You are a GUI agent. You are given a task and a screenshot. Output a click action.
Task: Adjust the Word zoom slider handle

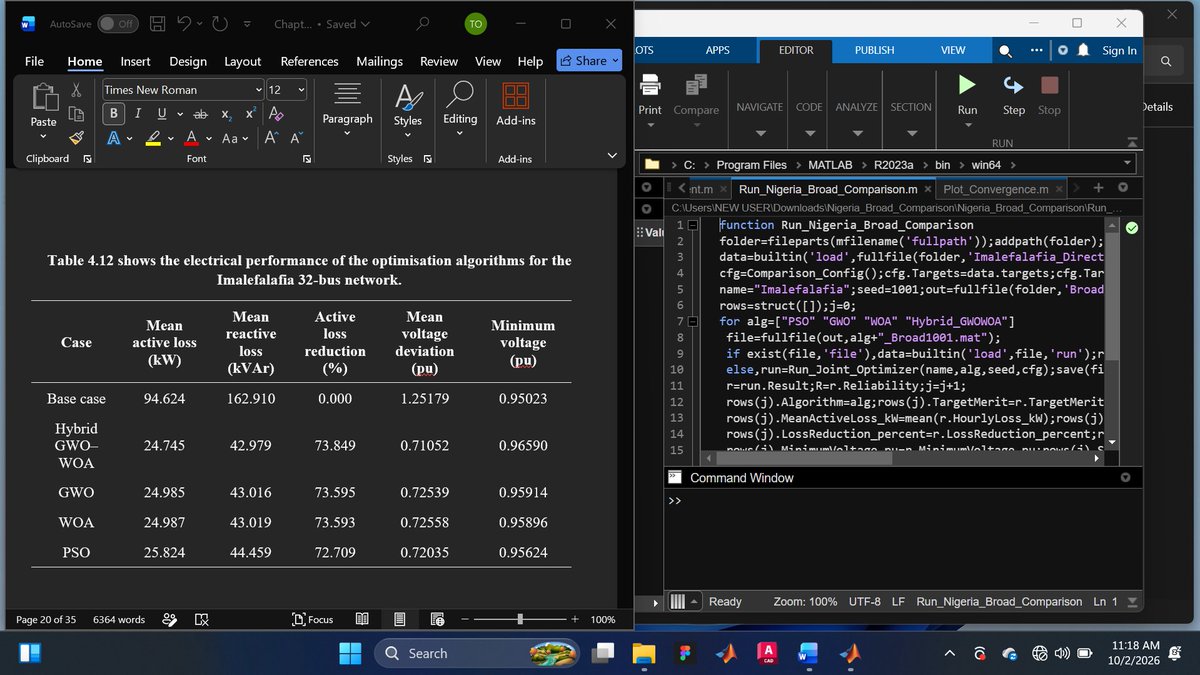pyautogui.click(x=520, y=620)
